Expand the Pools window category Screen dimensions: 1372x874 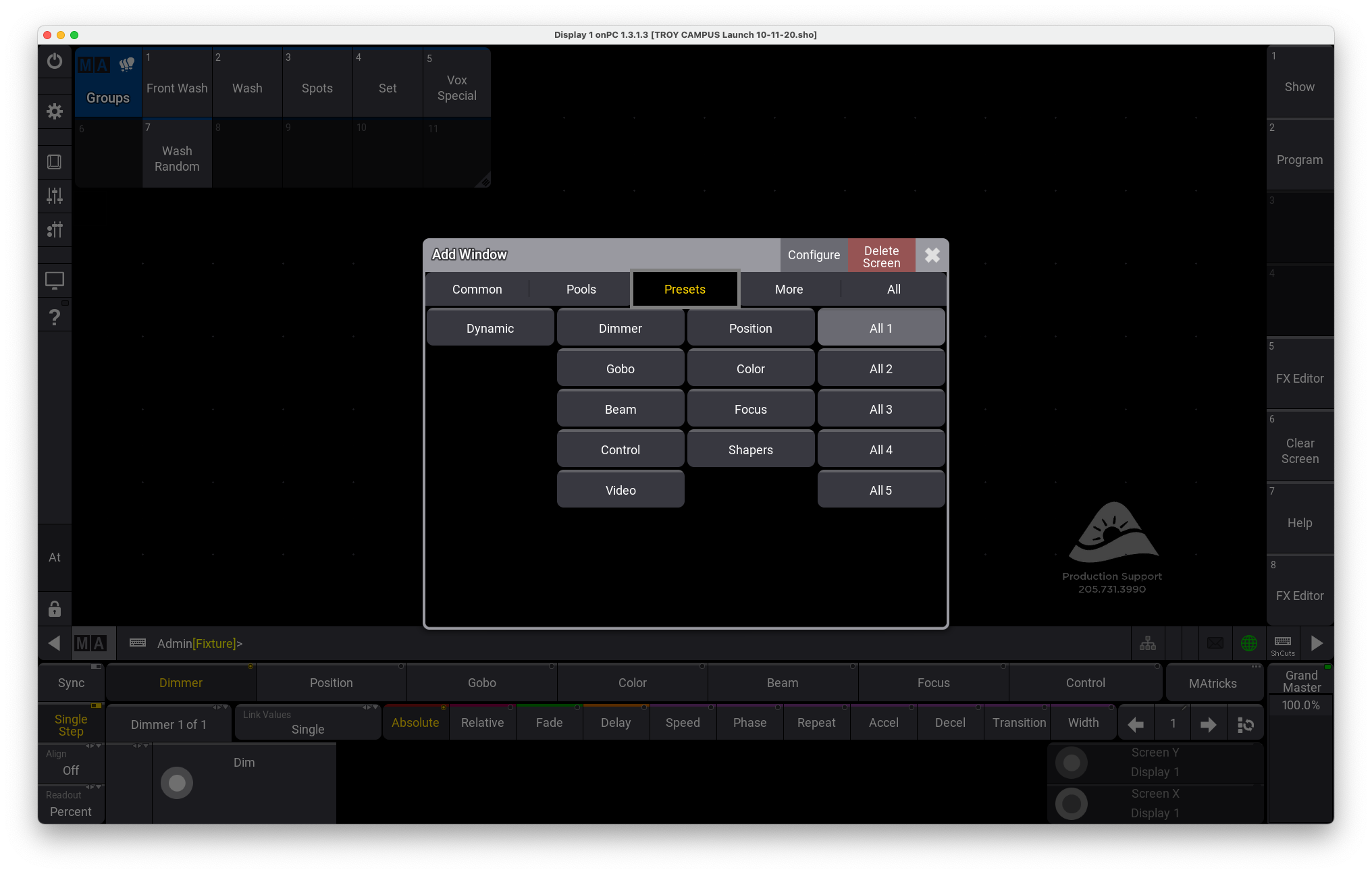coord(580,289)
